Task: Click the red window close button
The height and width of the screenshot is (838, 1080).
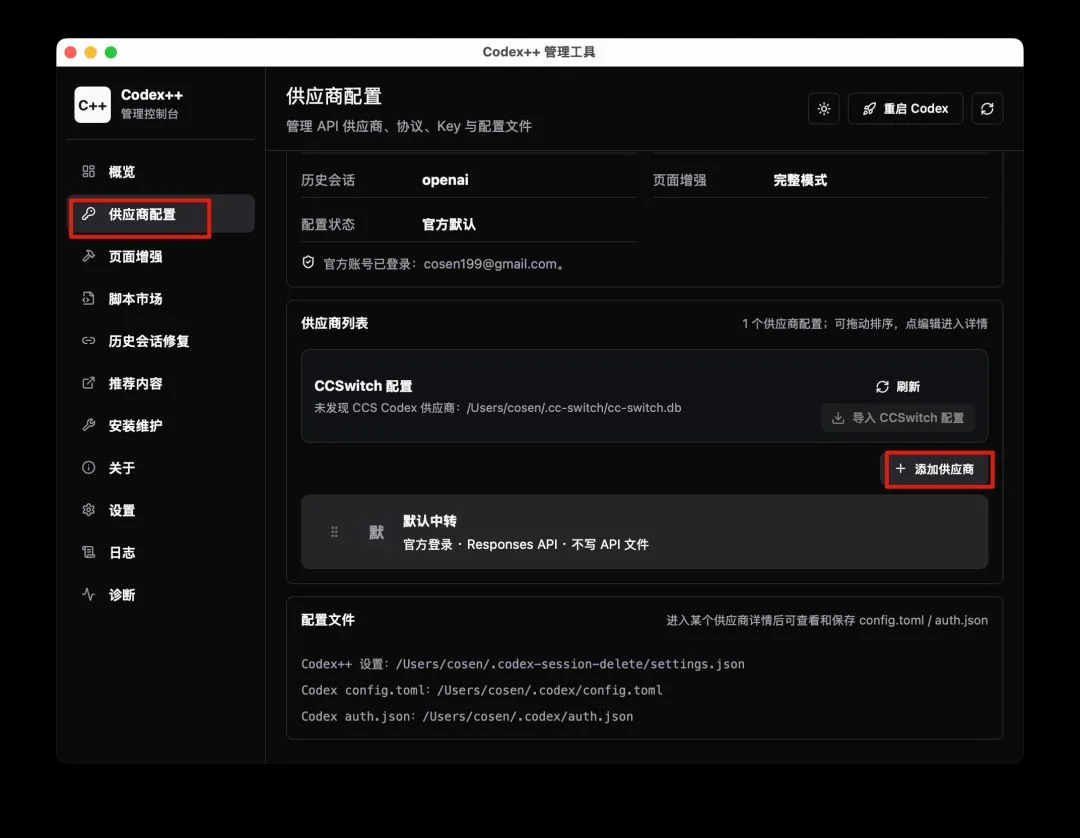Action: 70,52
